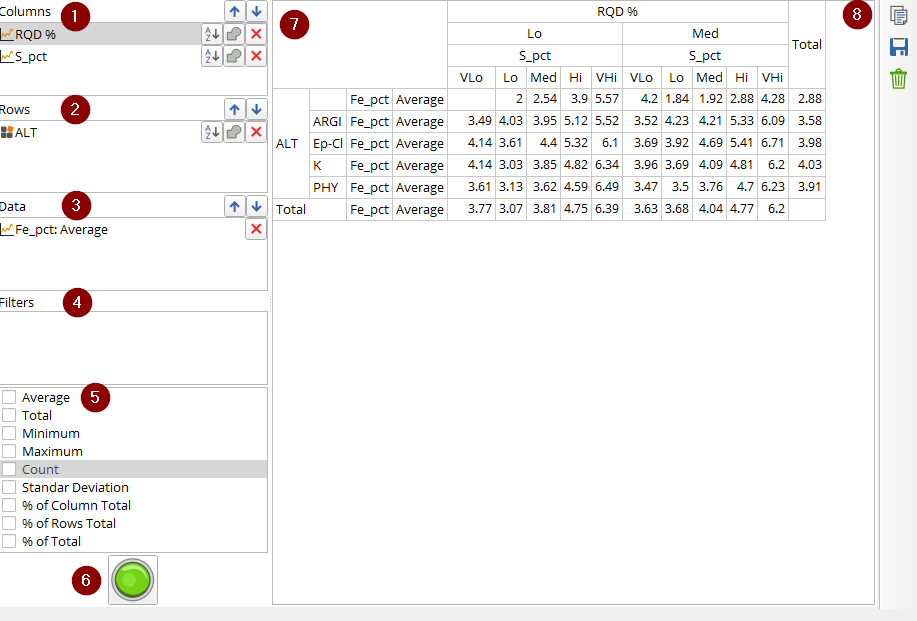Click inside the empty Filters box
Image resolution: width=917 pixels, height=621 pixels.
[x=133, y=348]
